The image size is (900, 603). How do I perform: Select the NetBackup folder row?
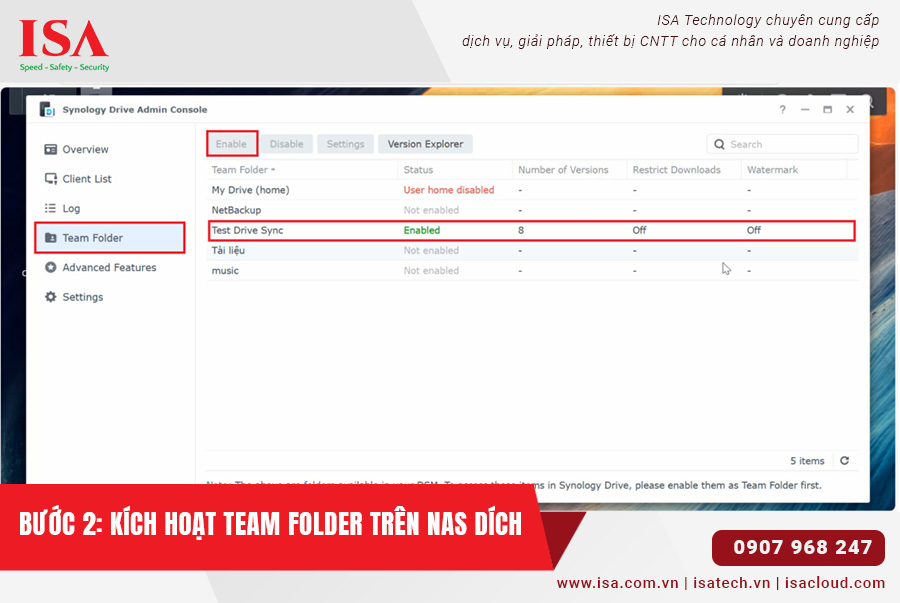pos(532,210)
